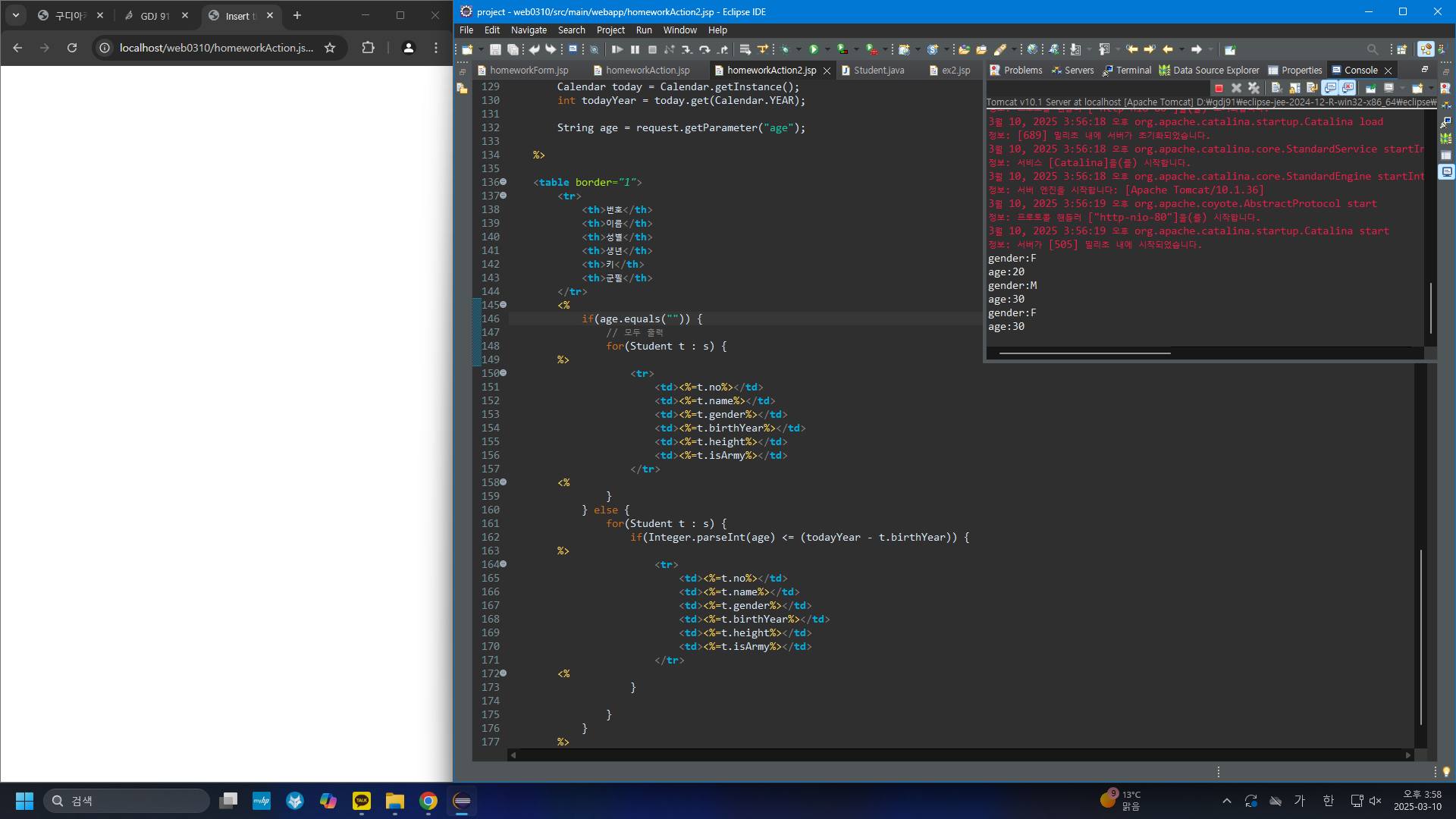Click the Run green play icon
The height and width of the screenshot is (819, 1456).
click(814, 49)
